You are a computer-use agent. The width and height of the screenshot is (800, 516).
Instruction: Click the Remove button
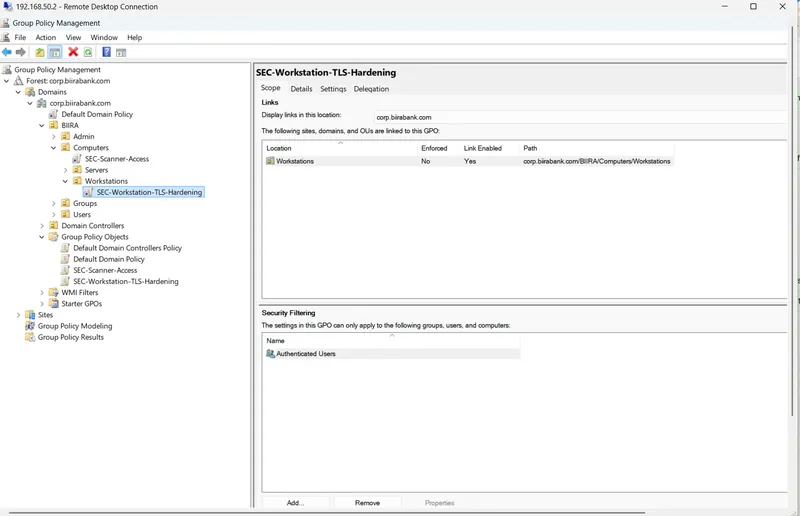click(367, 503)
